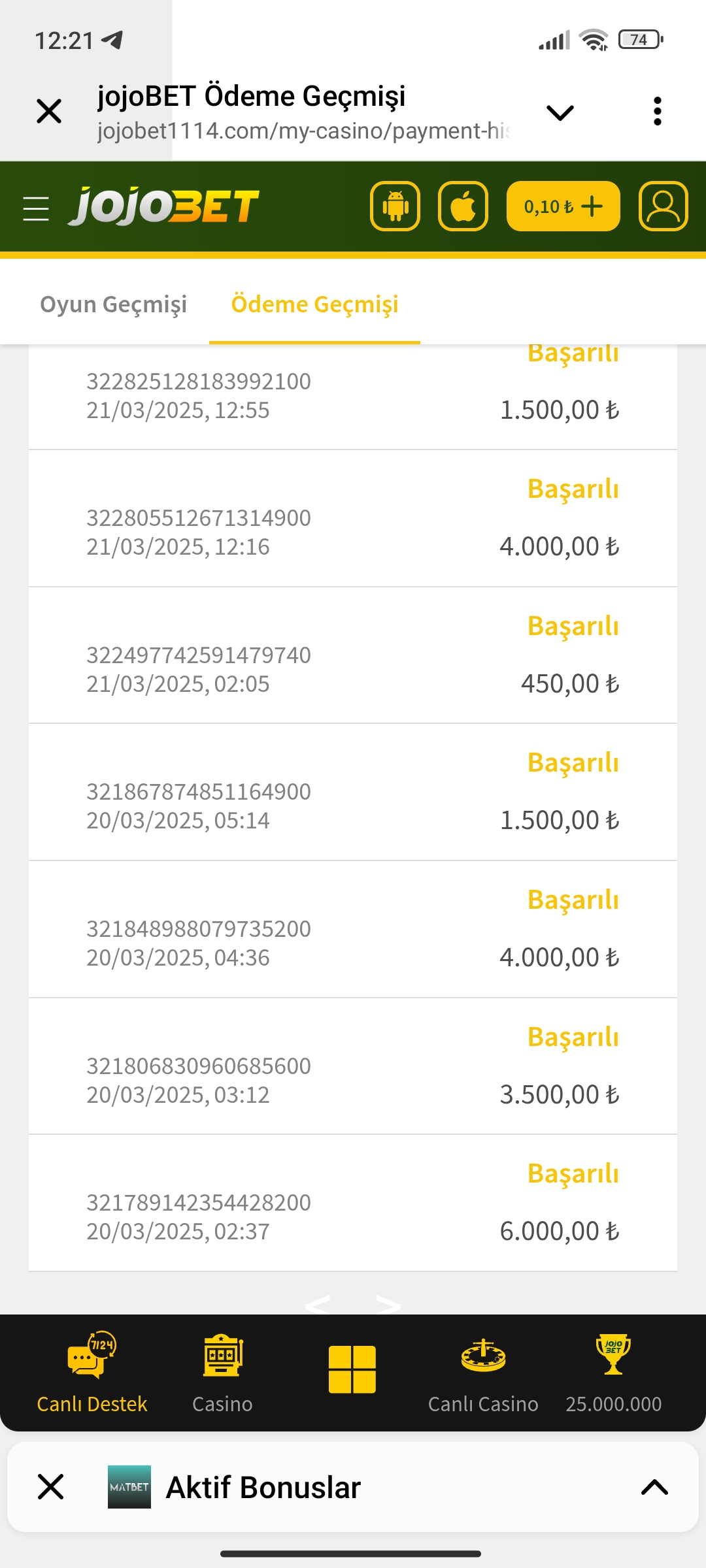Select the 6.000,00 ₺ payment entry

[x=353, y=1203]
